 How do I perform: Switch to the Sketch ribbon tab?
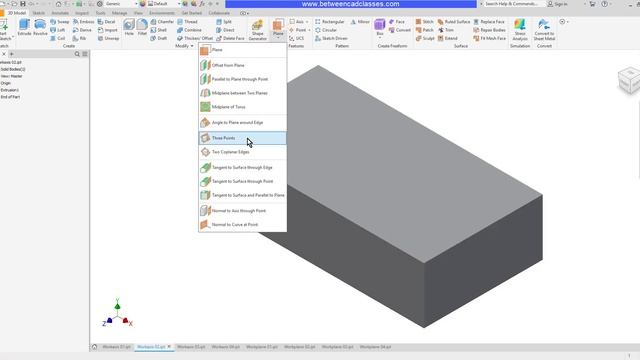[38, 13]
